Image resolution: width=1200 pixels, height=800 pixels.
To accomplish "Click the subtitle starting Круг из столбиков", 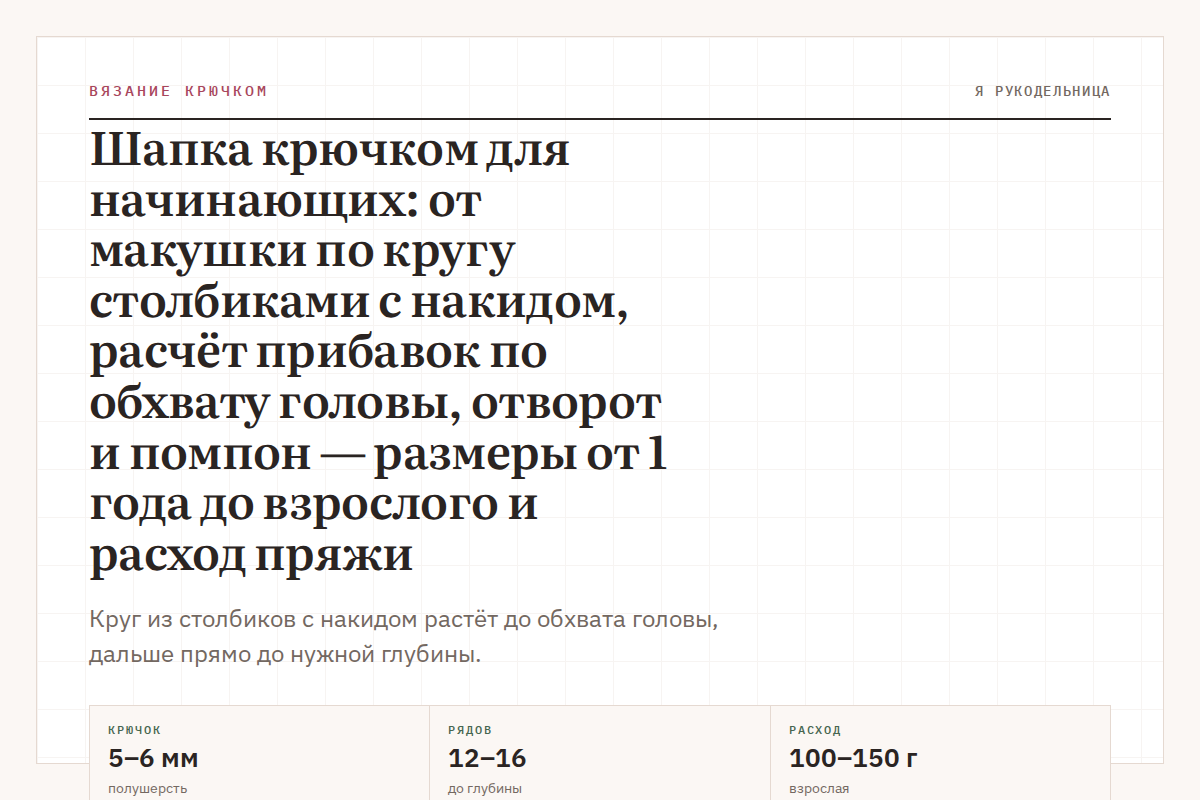I will (403, 638).
